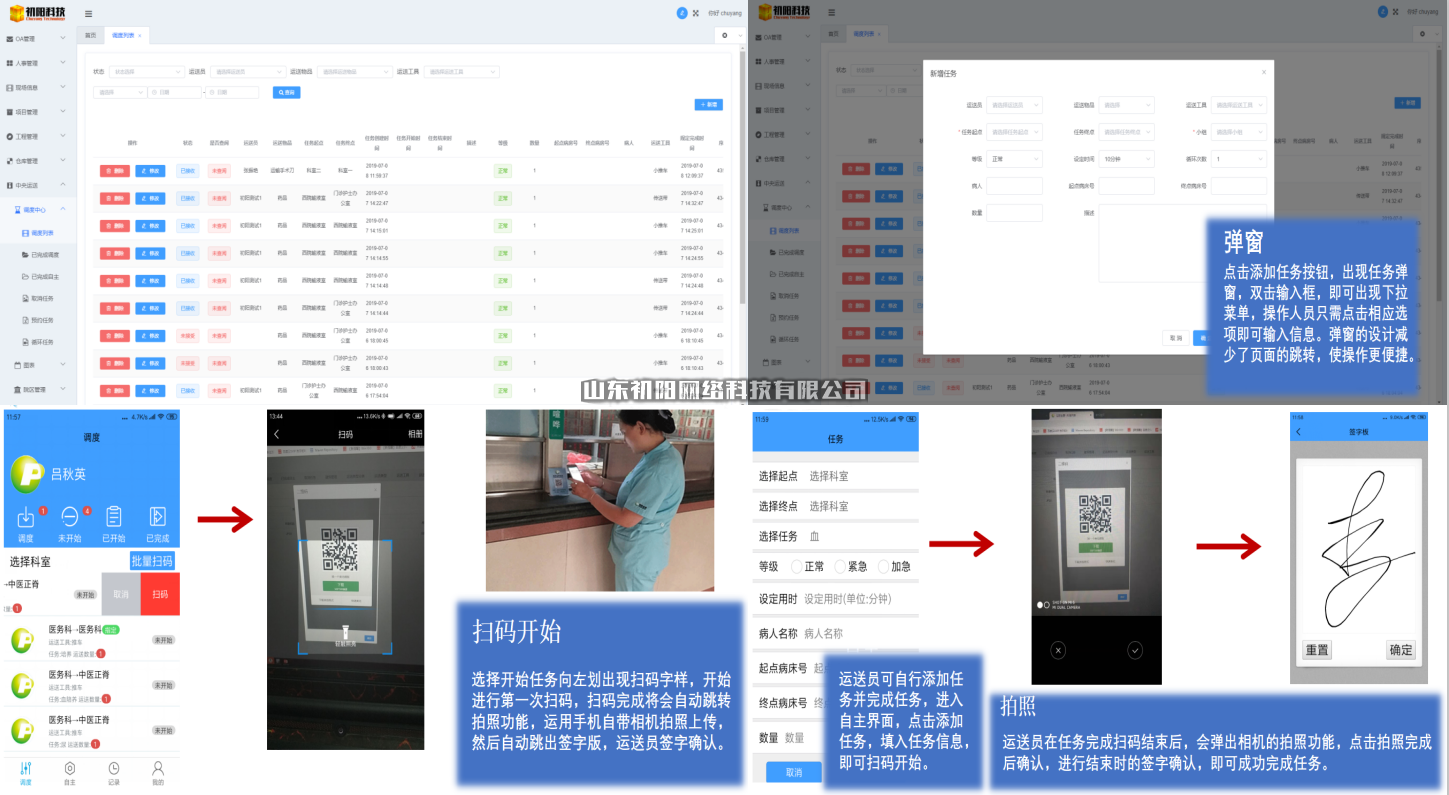
Task: Tap the camera cancel X circle icon
Action: point(1058,650)
